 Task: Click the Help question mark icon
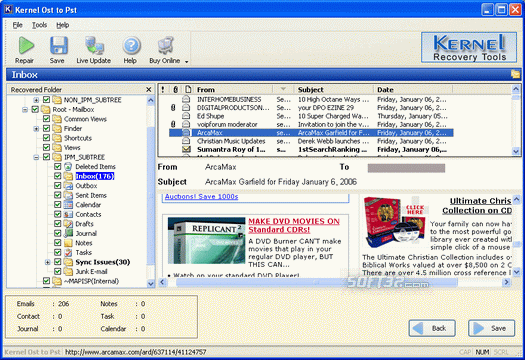point(131,46)
